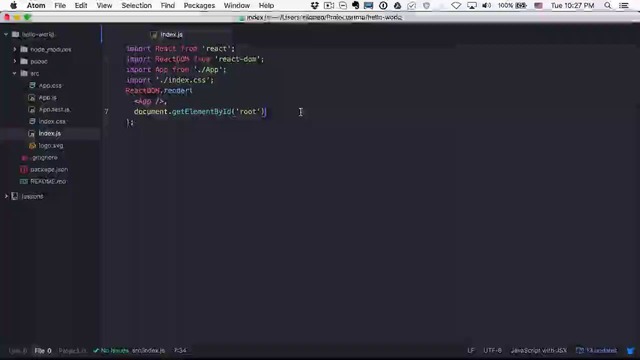This screenshot has width=640, height=360.
Task: Click the README.md book icon
Action: tap(24, 181)
